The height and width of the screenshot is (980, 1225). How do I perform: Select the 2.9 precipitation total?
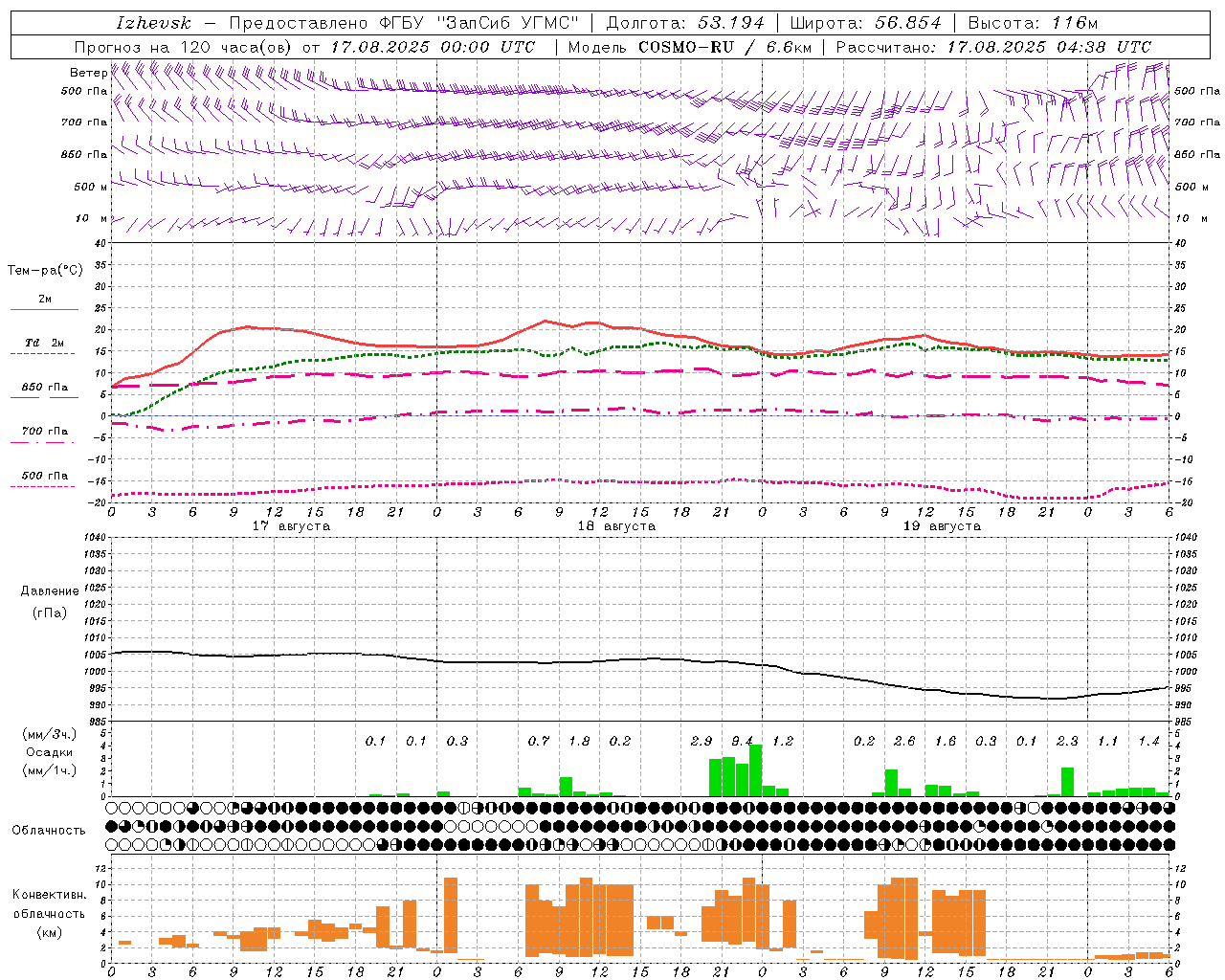702,741
